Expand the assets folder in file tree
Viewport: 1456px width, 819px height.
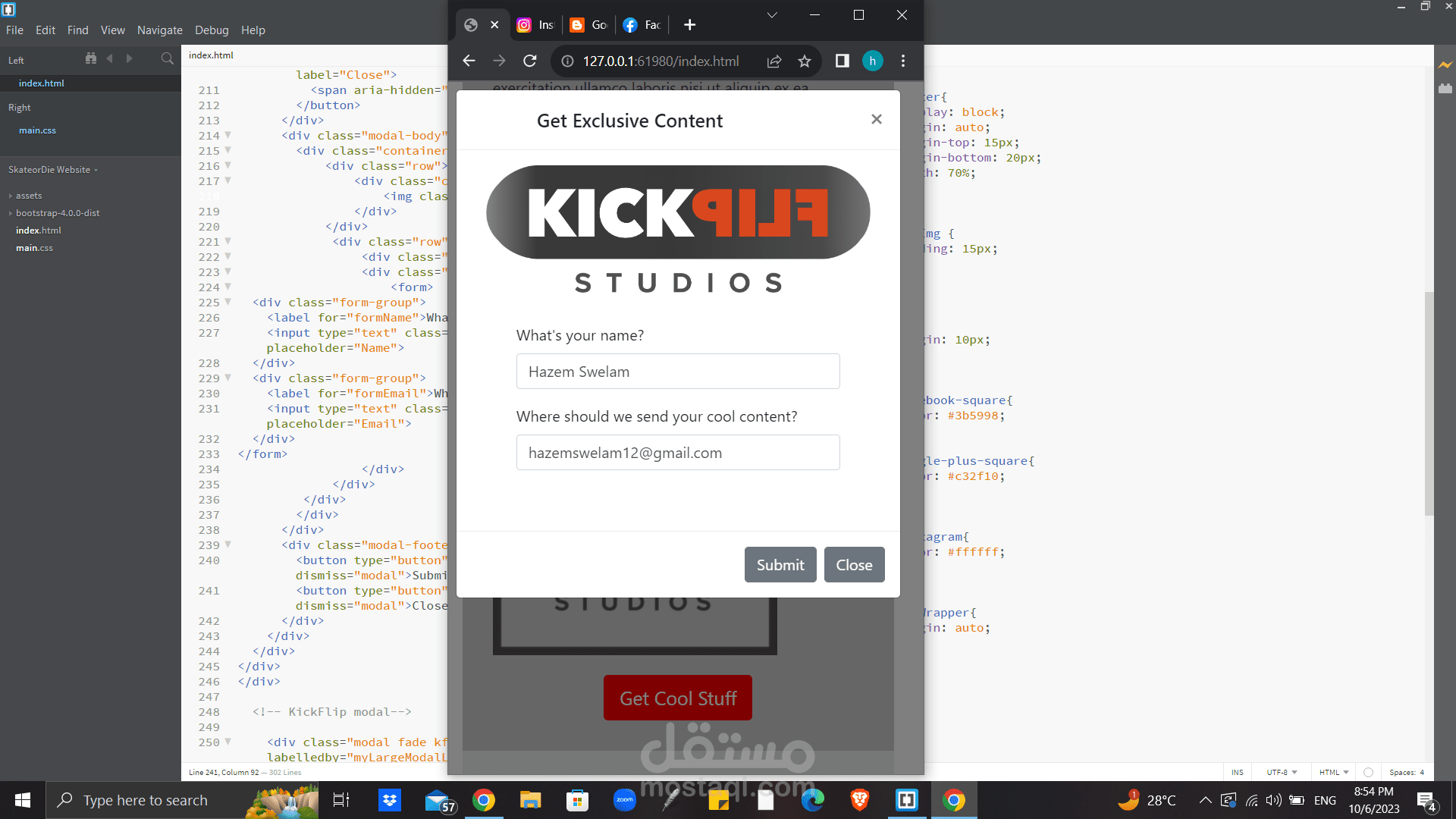29,196
